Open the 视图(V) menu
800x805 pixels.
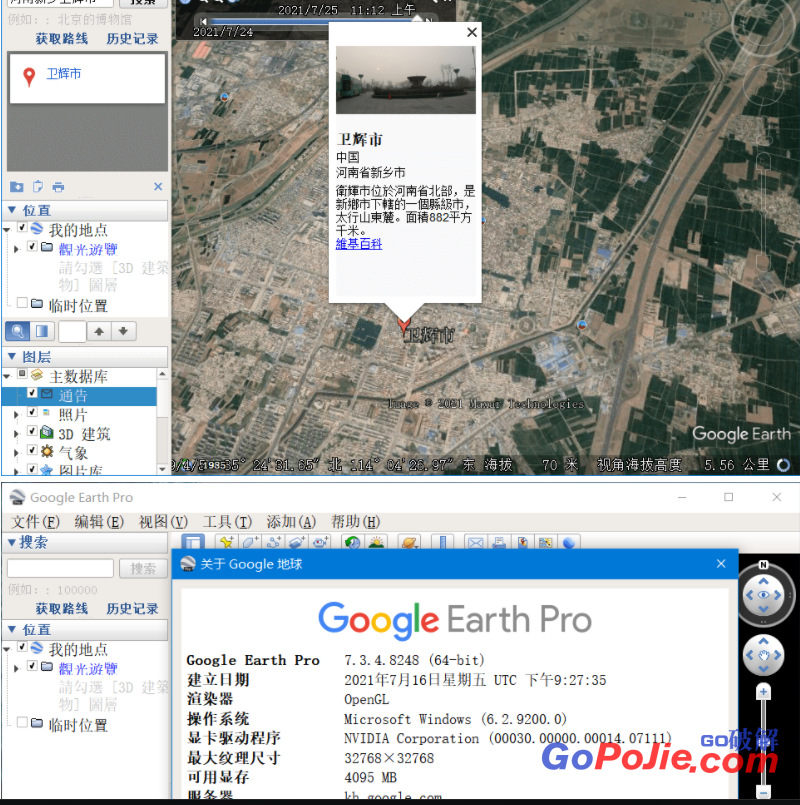(163, 522)
